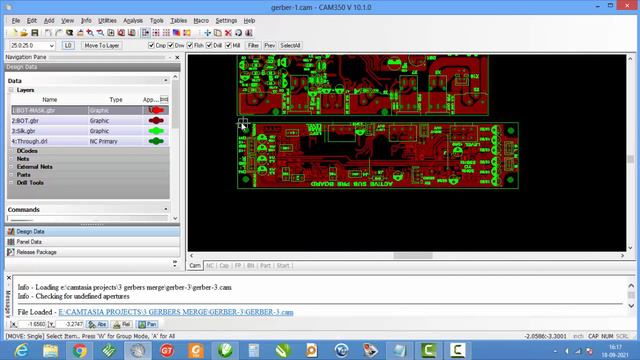
Task: Open the Tables menu
Action: tap(179, 20)
